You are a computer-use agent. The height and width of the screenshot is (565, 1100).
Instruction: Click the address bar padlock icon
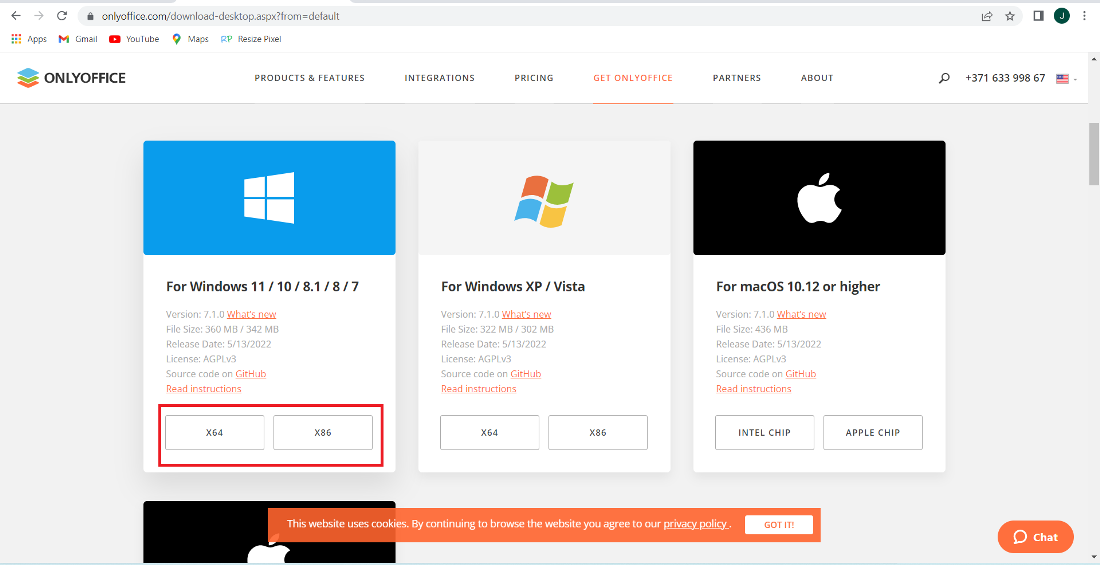coord(90,16)
